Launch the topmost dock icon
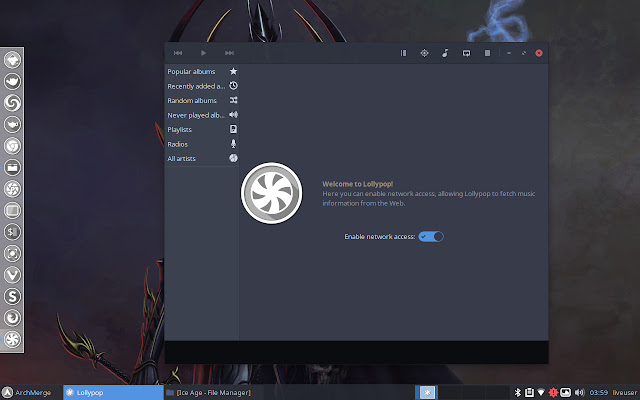 coord(12,60)
